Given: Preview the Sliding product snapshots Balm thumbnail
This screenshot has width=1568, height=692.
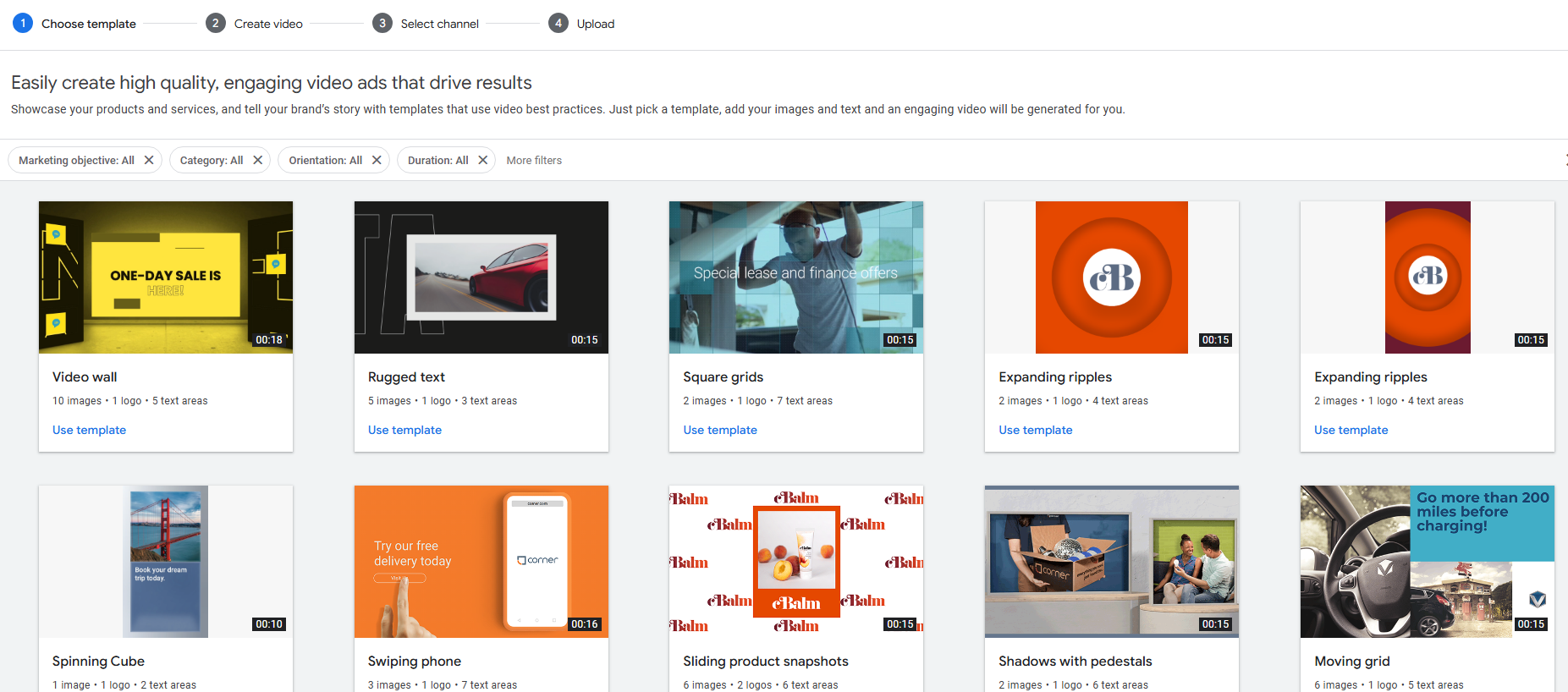Looking at the screenshot, I should pyautogui.click(x=796, y=562).
